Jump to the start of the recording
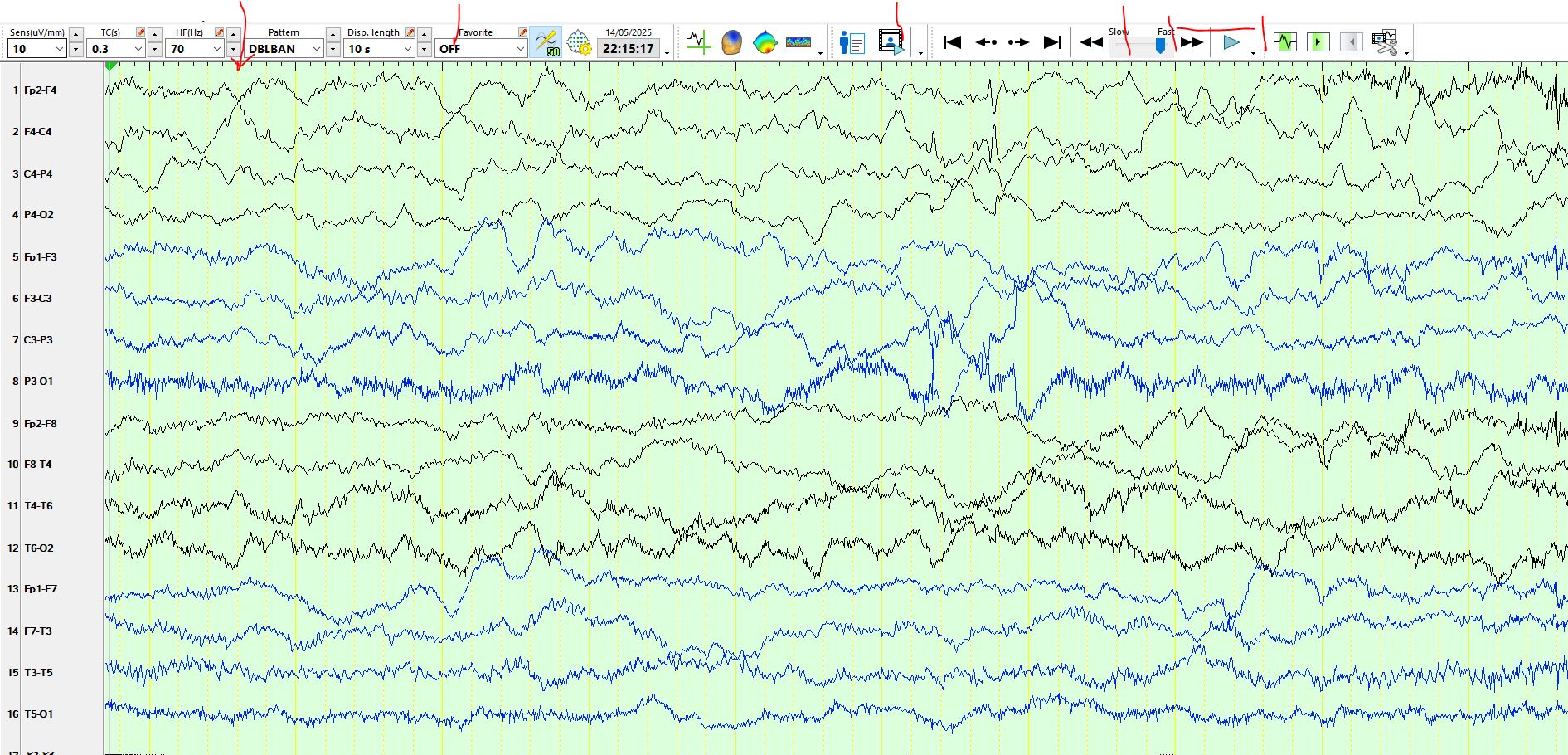This screenshot has height=755, width=1568. (953, 42)
